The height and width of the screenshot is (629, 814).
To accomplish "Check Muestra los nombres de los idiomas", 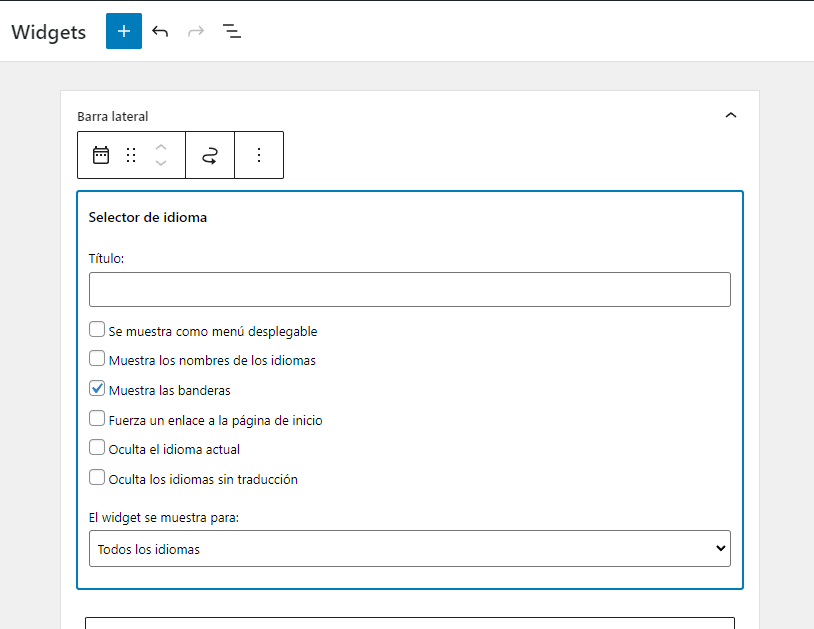I will [97, 359].
